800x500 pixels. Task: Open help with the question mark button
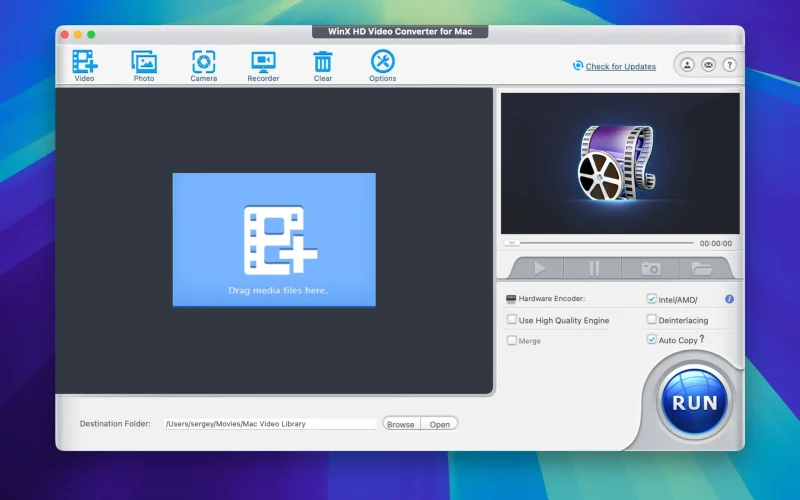coord(730,65)
